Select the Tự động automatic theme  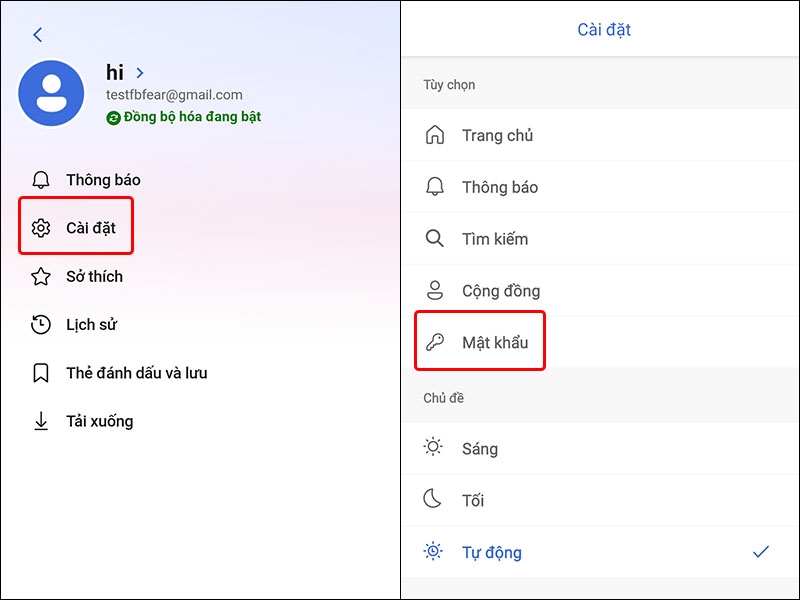click(x=601, y=553)
